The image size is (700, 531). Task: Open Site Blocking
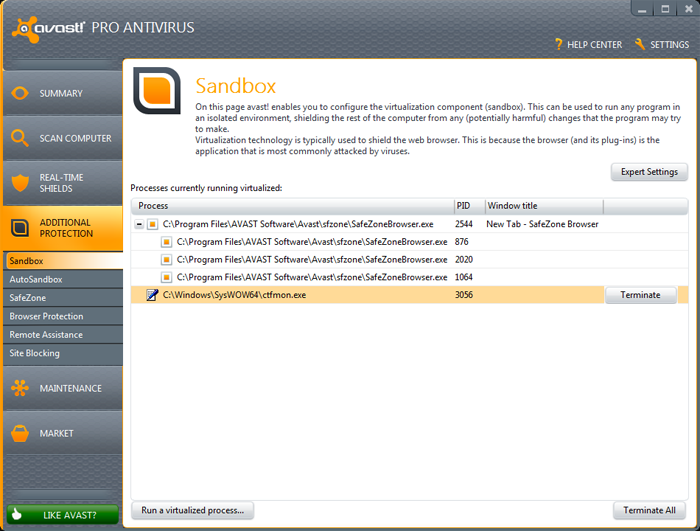click(63, 353)
